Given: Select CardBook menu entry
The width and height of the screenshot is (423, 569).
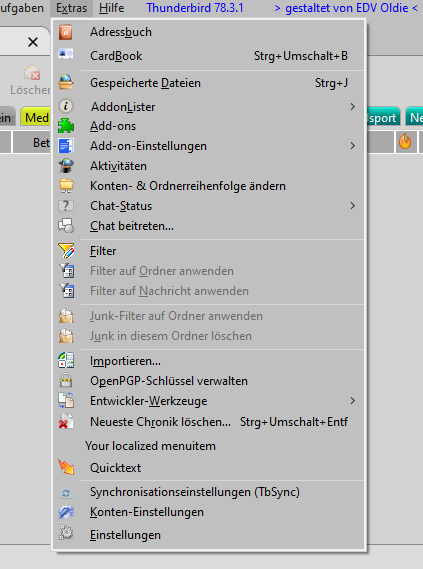Looking at the screenshot, I should tap(209, 56).
